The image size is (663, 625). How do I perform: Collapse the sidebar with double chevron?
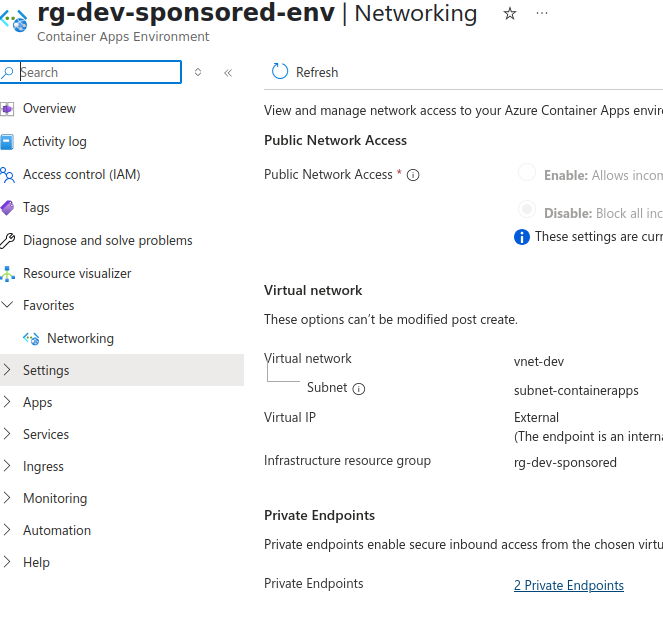point(228,73)
